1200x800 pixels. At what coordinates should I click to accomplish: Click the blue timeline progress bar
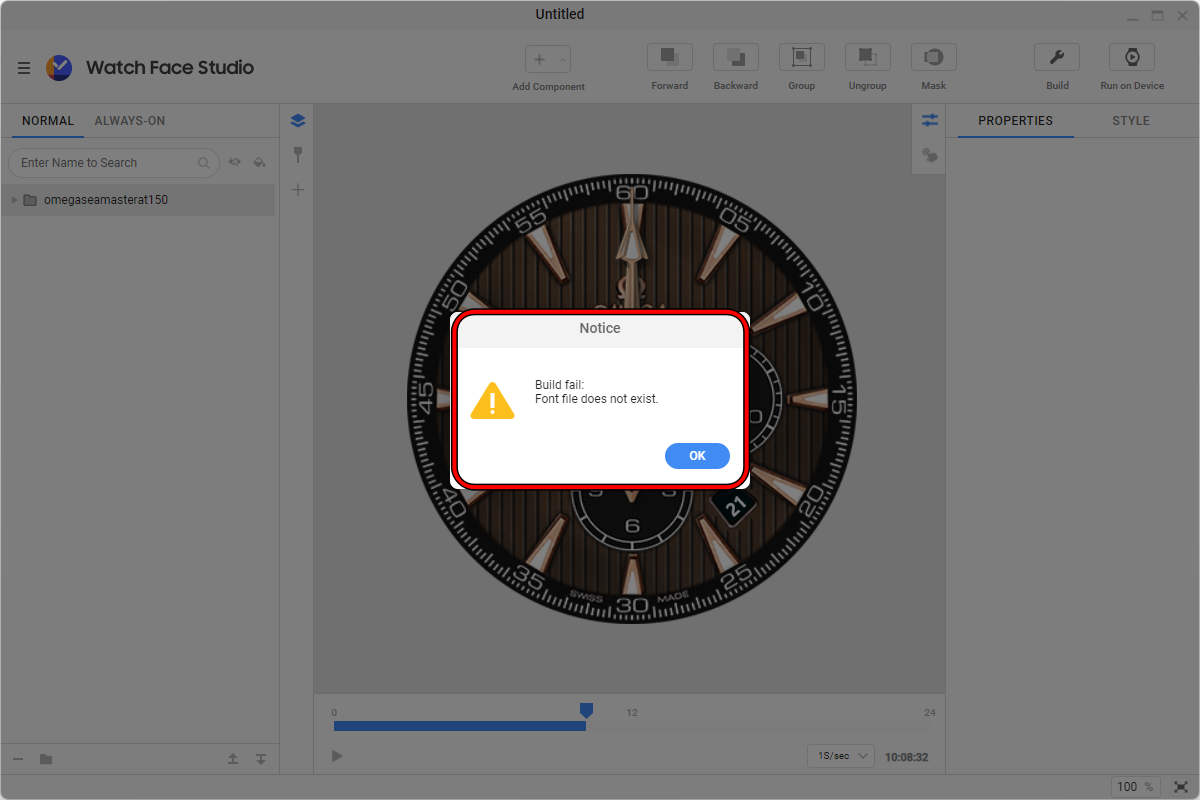click(x=460, y=726)
